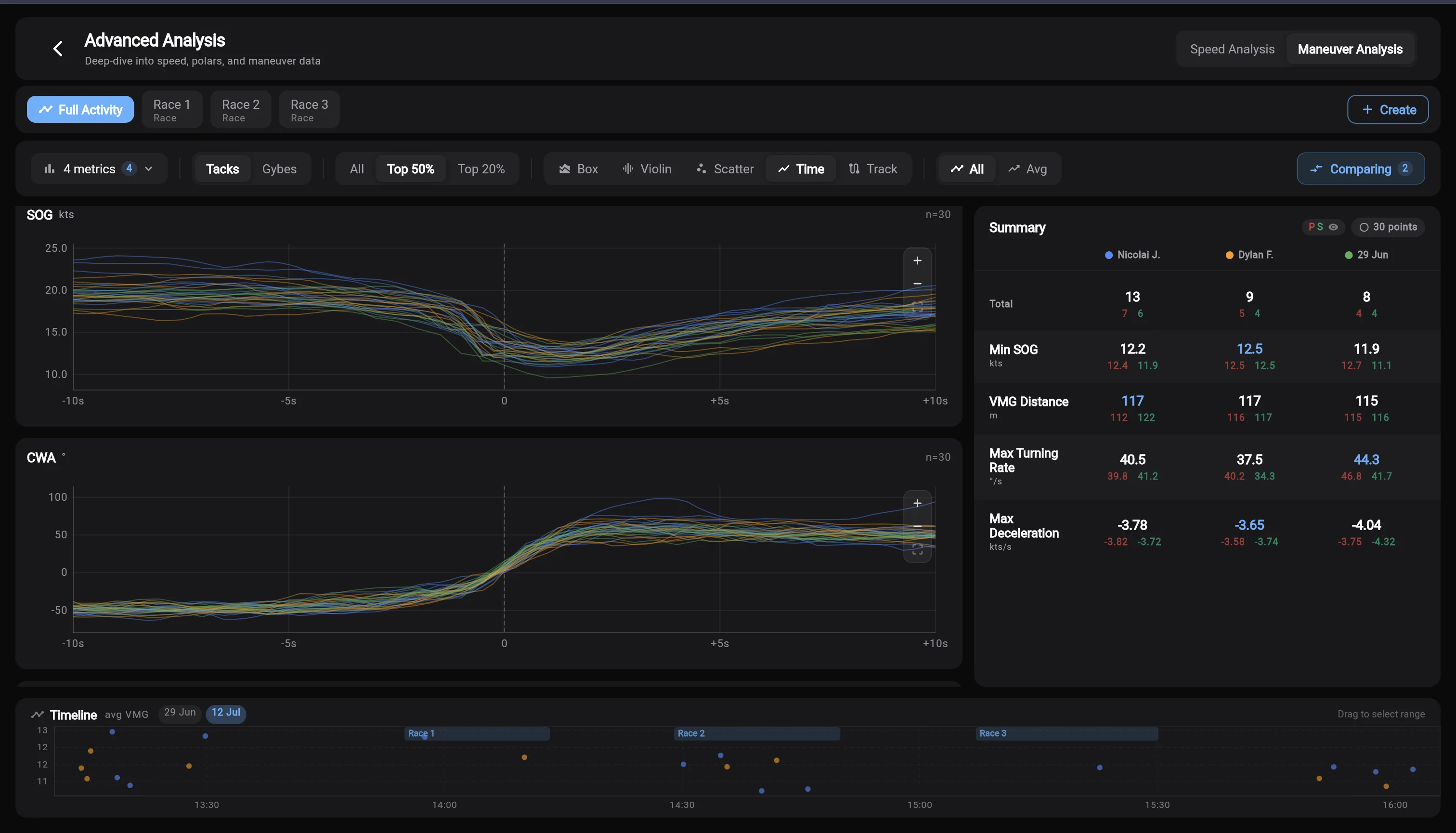Click the 29 Jun green legend dot

pyautogui.click(x=1348, y=255)
